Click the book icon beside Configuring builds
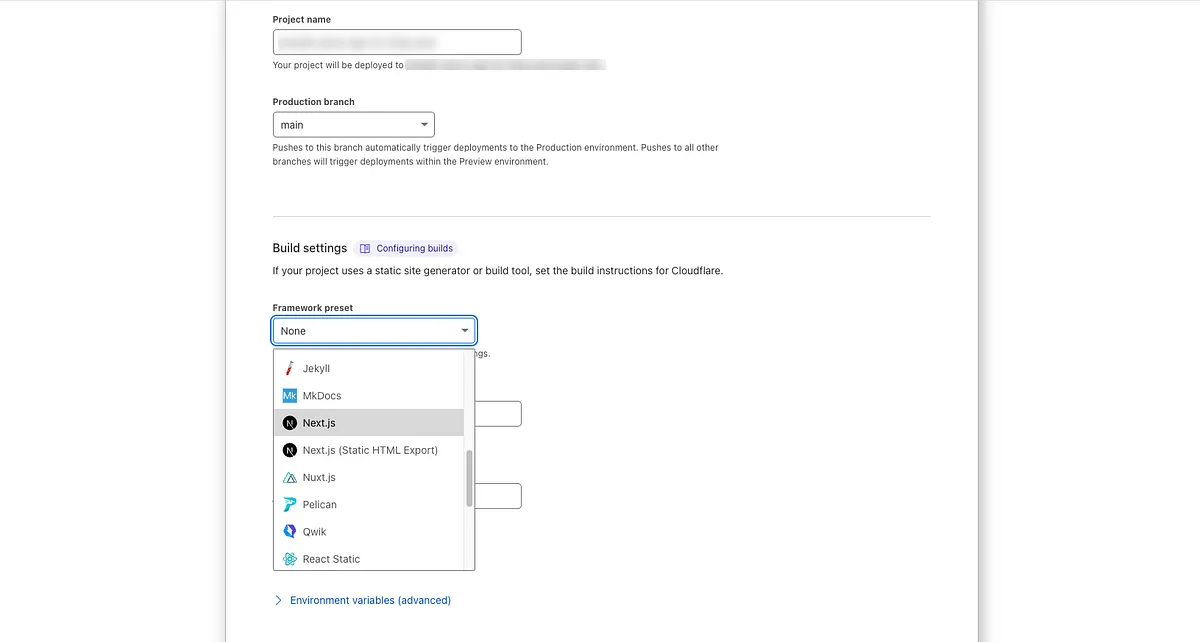The image size is (1200, 642). (367, 248)
